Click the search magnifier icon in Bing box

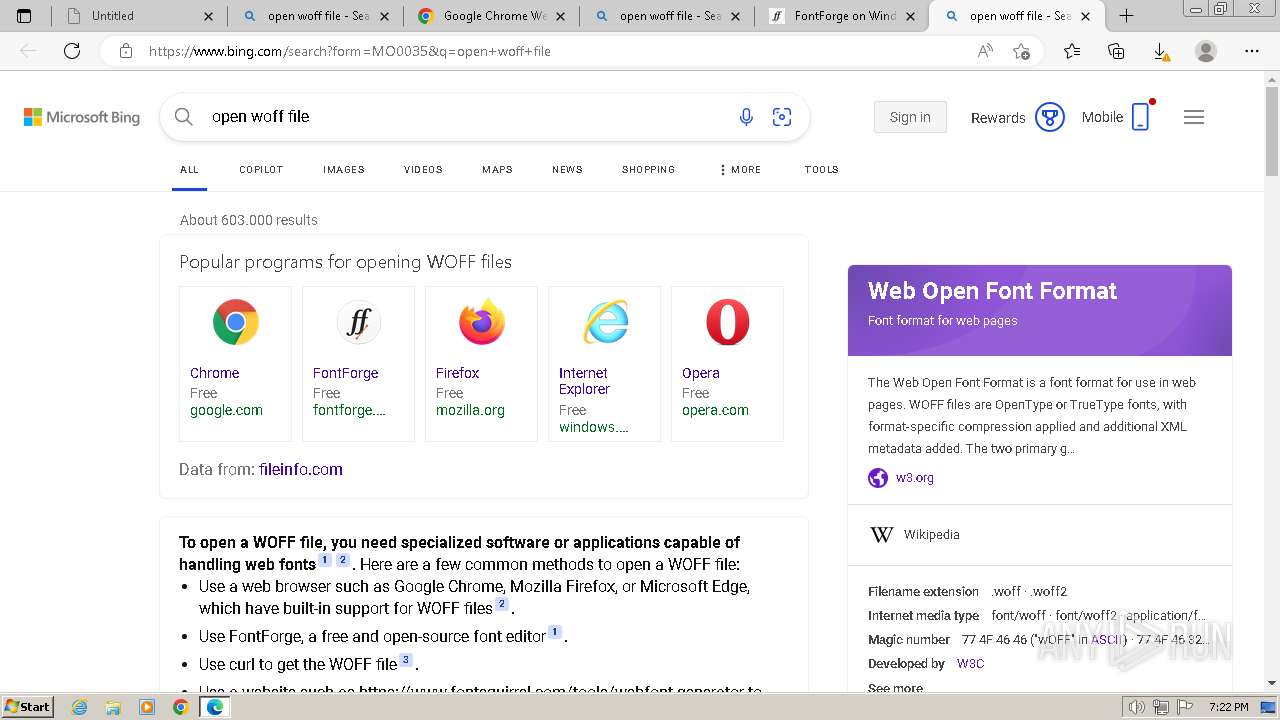point(184,117)
